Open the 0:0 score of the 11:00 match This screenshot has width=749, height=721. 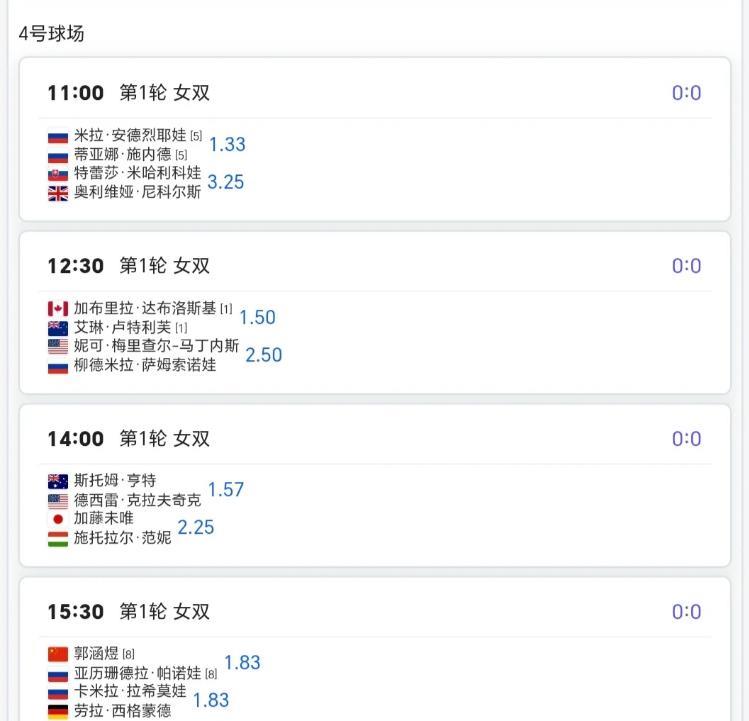[686, 93]
